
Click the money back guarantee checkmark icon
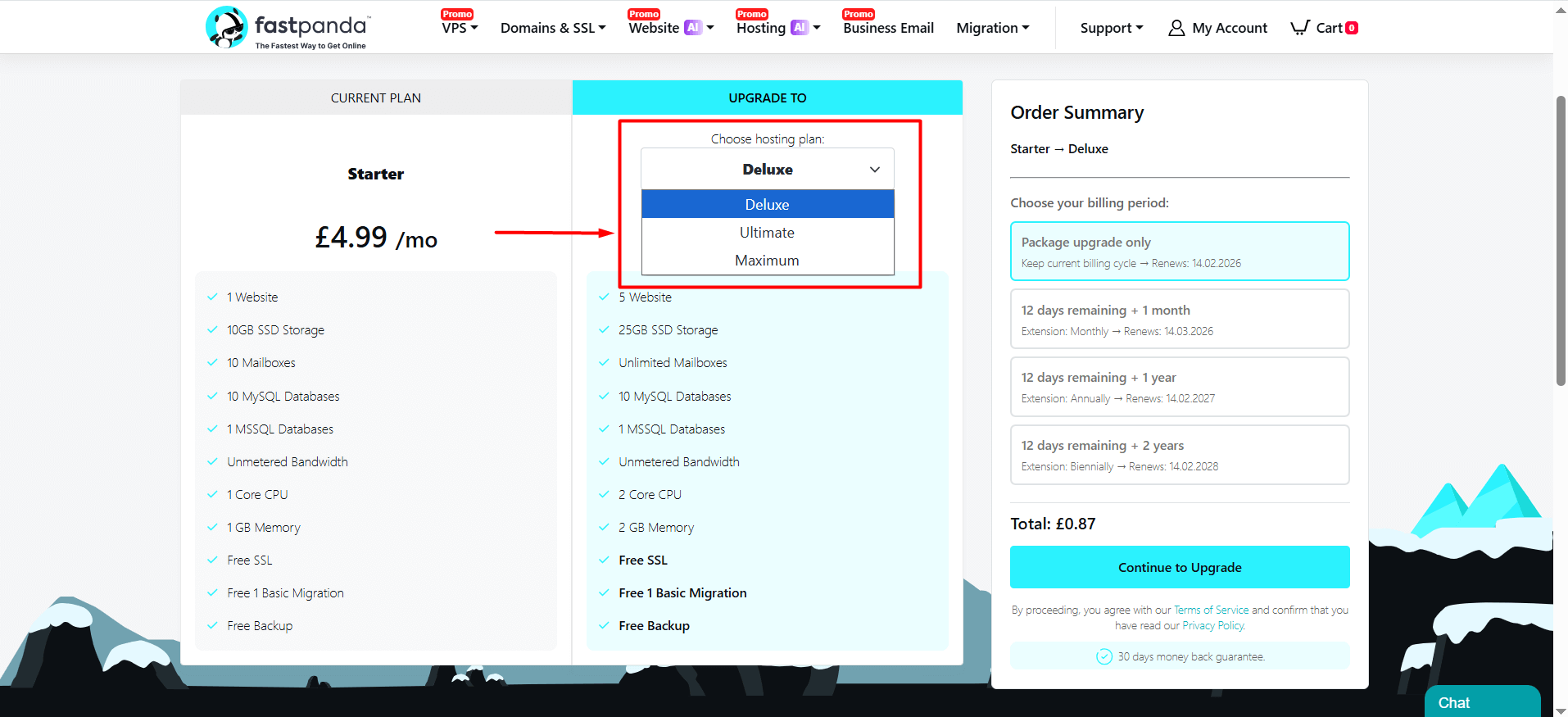(1103, 656)
